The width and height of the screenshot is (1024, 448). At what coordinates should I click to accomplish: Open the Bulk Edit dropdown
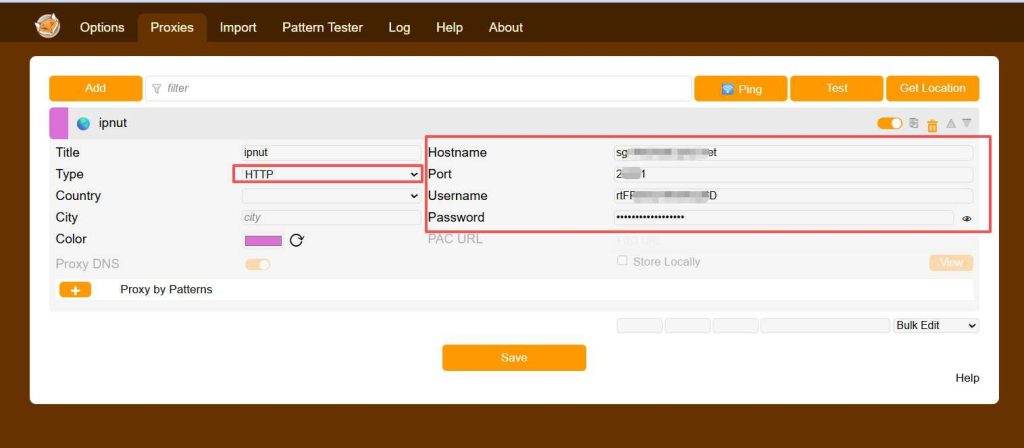click(x=935, y=326)
